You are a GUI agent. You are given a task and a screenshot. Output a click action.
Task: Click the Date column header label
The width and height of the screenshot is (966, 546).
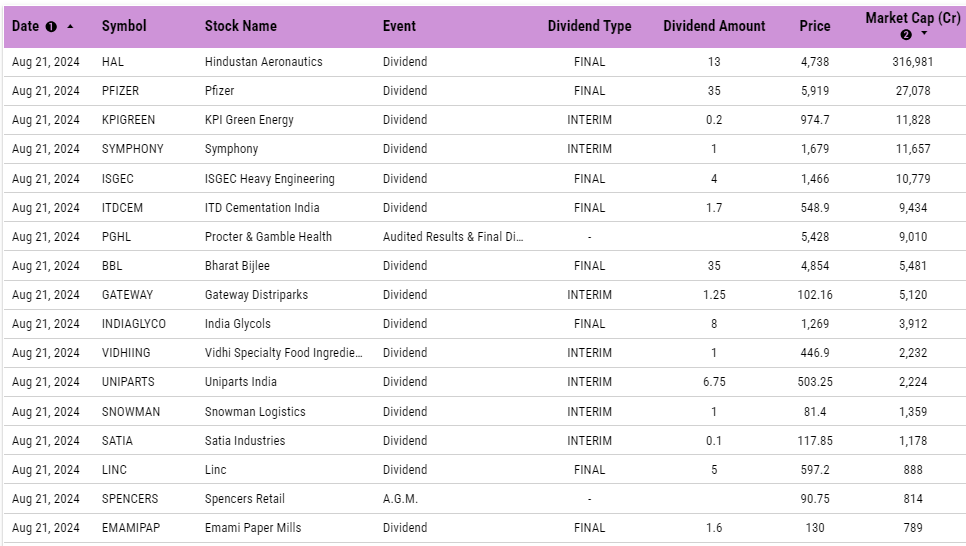(x=25, y=26)
